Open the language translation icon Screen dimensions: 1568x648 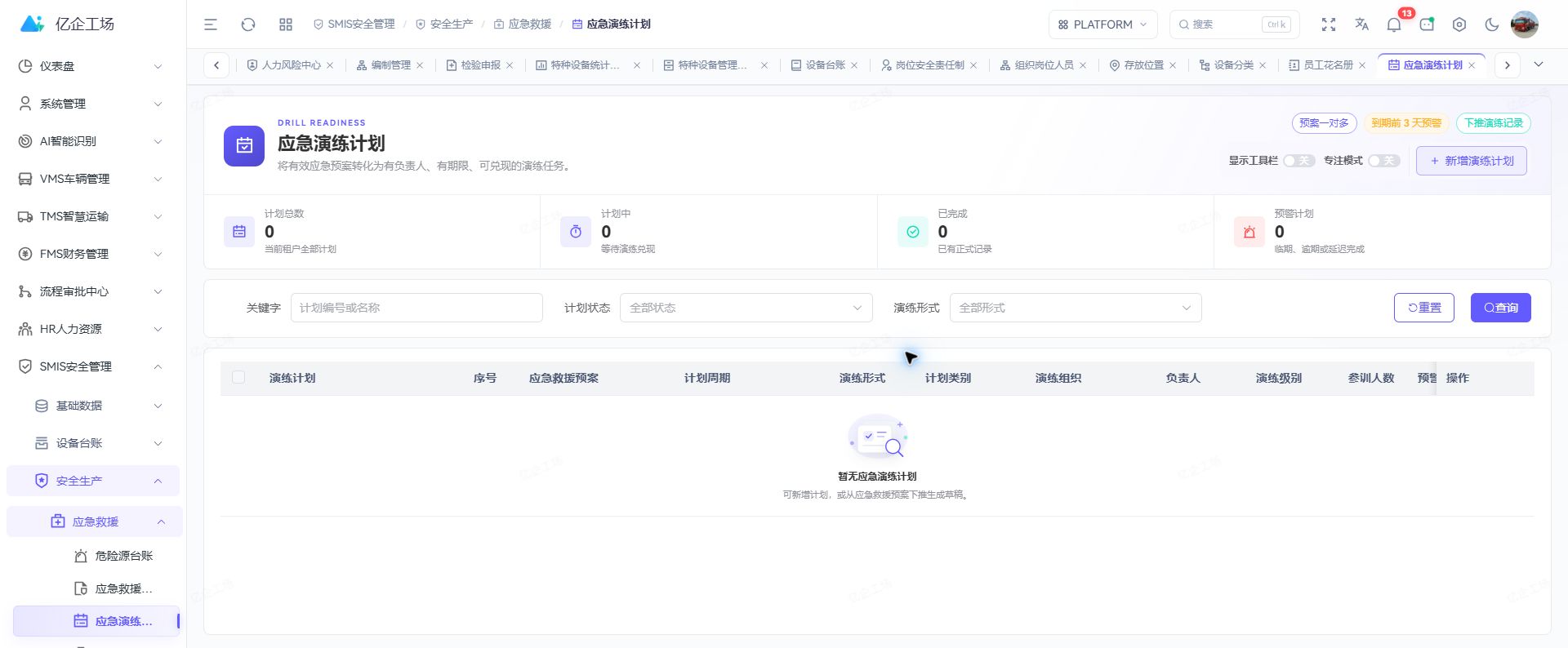[1361, 24]
